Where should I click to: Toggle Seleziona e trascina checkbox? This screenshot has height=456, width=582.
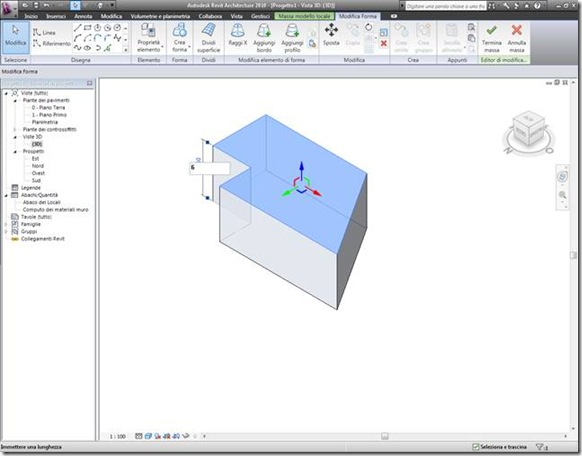point(475,447)
